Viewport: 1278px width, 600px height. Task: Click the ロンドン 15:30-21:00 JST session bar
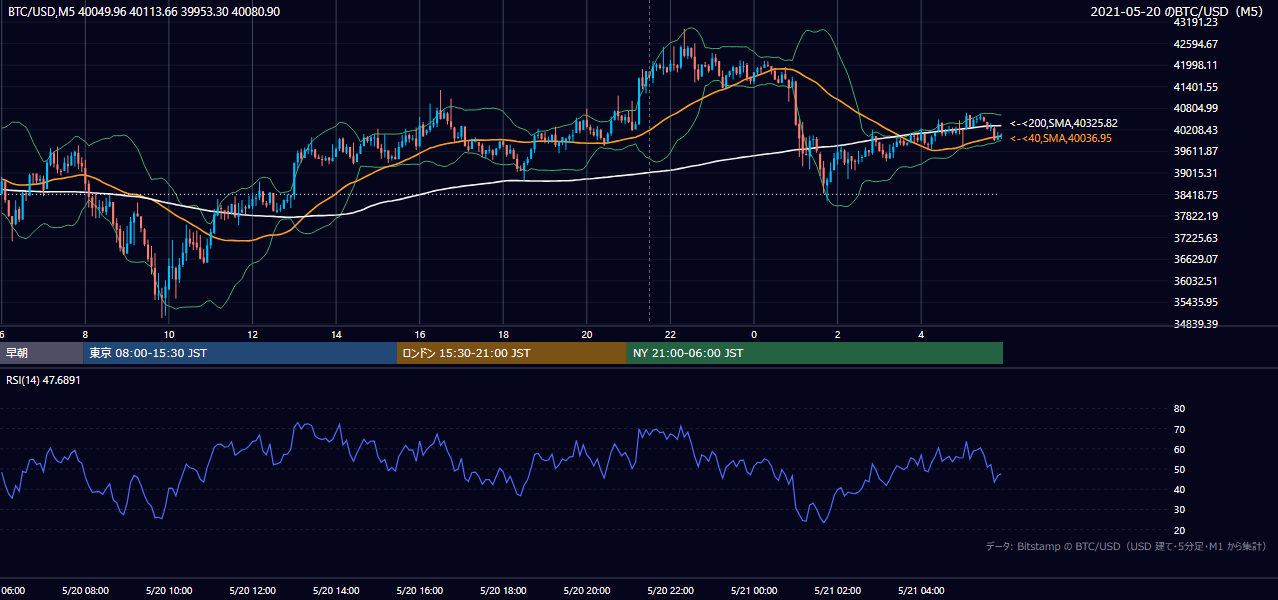[512, 353]
